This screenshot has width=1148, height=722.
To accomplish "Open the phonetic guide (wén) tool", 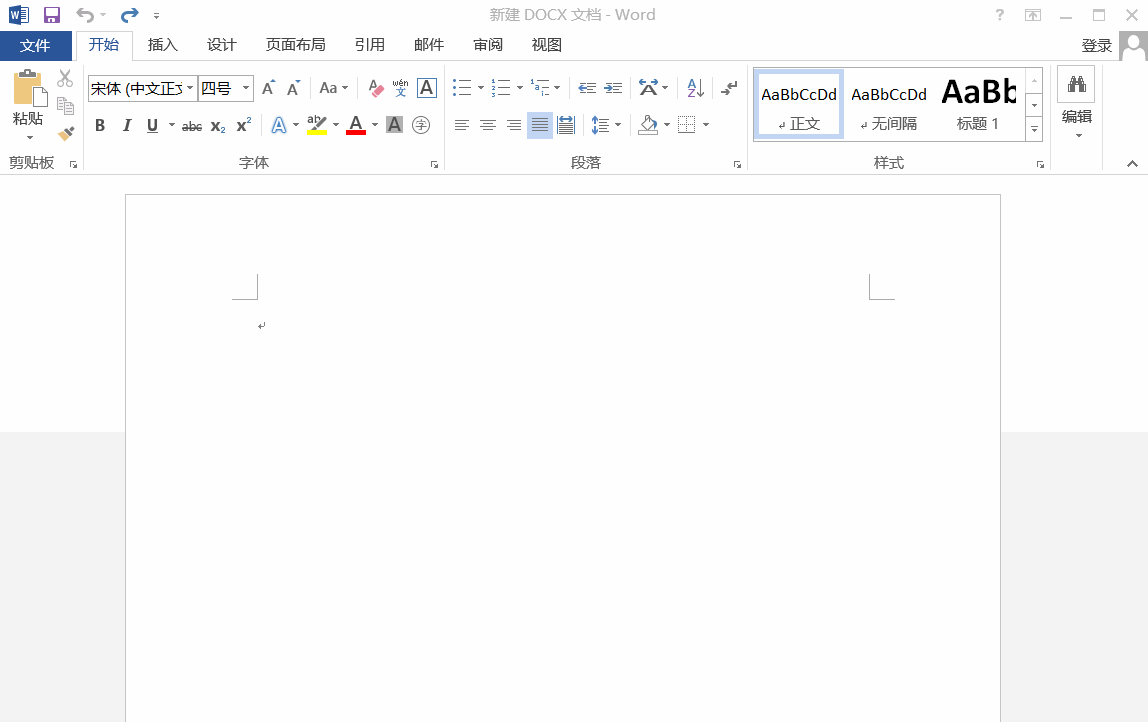I will pyautogui.click(x=400, y=88).
